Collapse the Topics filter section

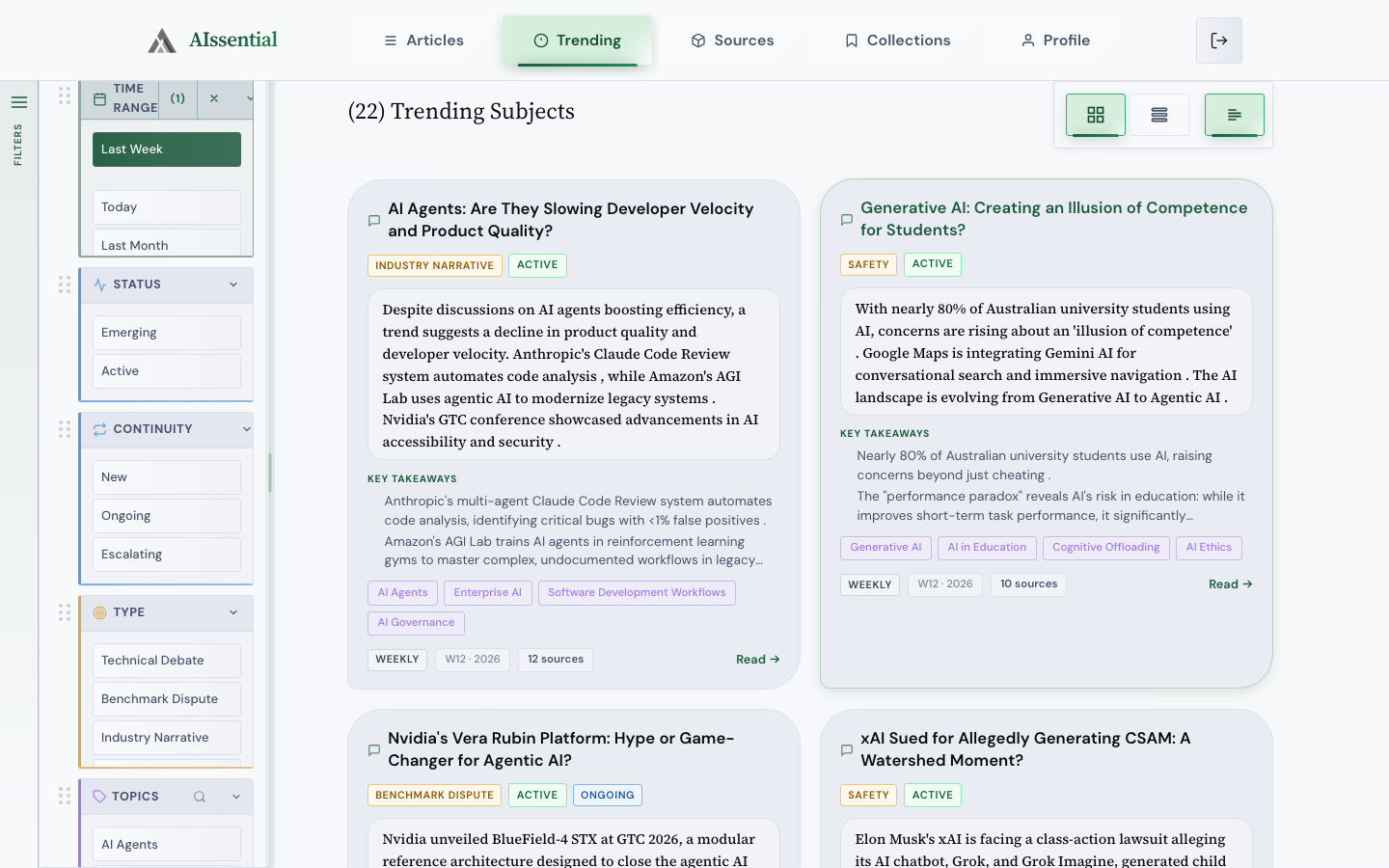tap(236, 797)
